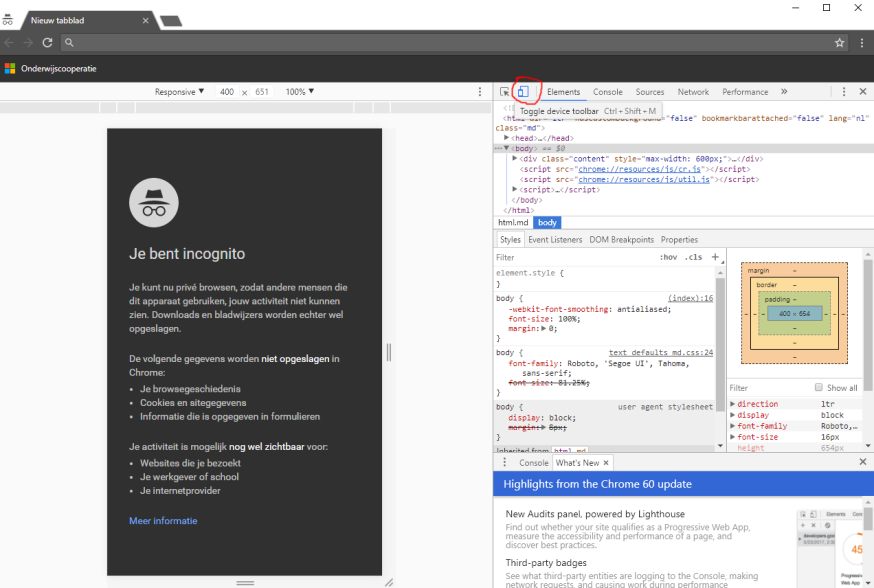Expand the head element node
The height and width of the screenshot is (588, 874).
point(507,138)
